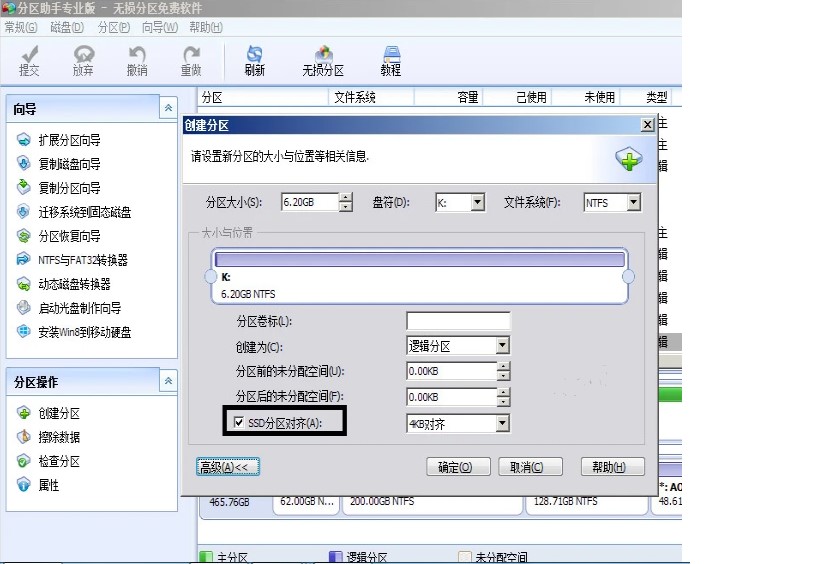
Task: Click the 提交 (commit) toolbar icon
Action: coord(29,61)
